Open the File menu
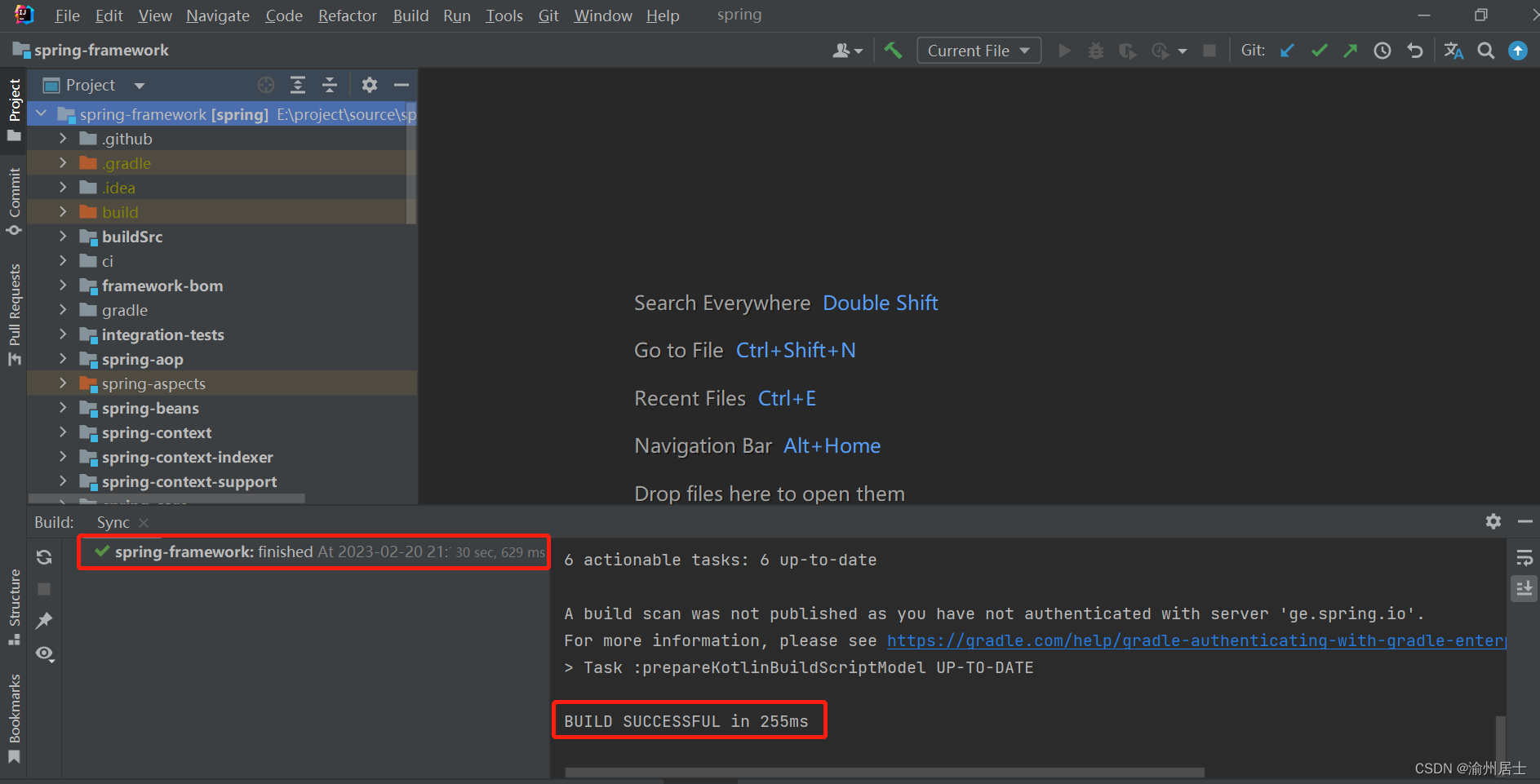Viewport: 1540px width, 784px height. coord(67,16)
